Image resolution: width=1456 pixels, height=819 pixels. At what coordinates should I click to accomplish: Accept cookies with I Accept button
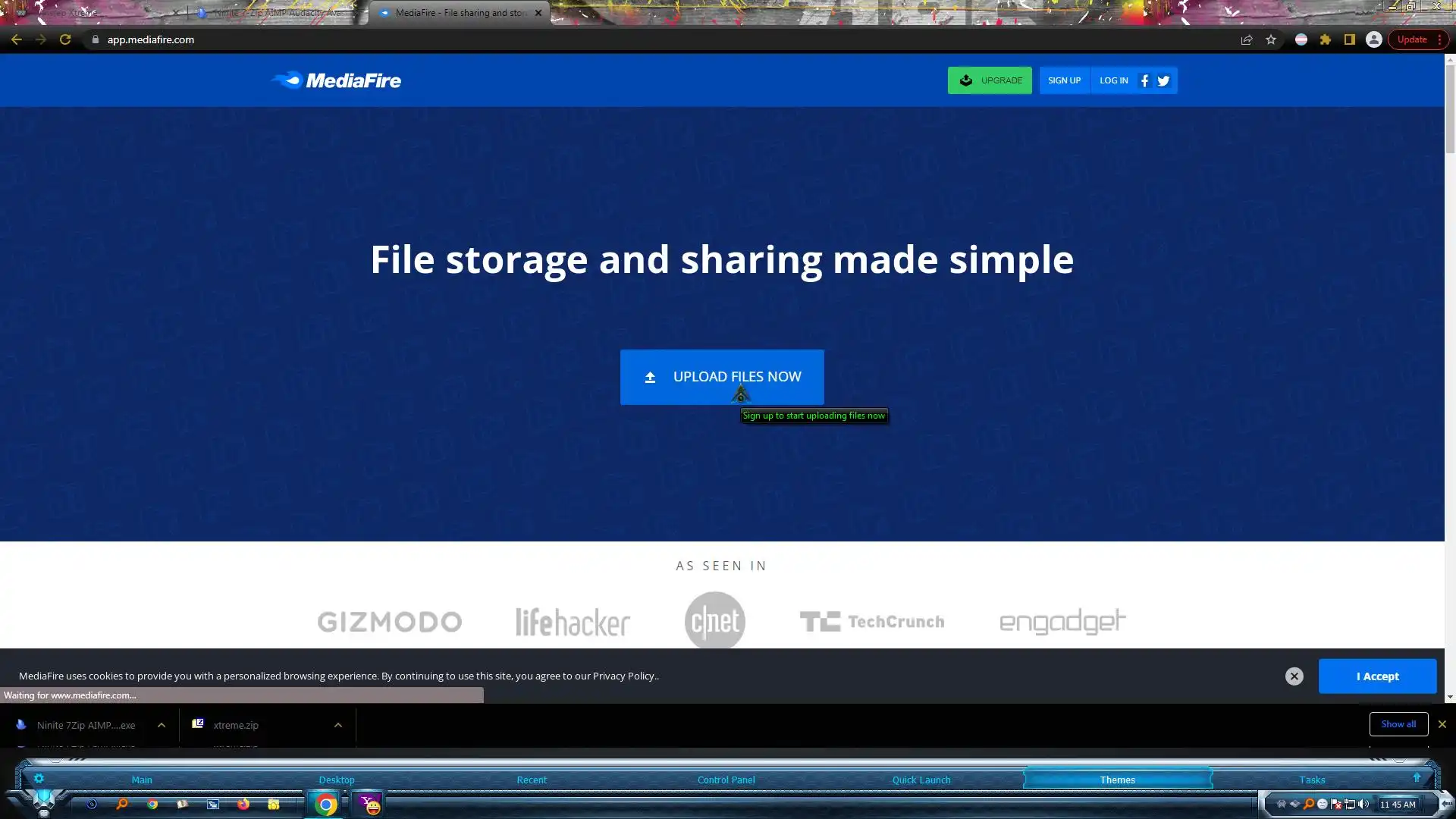[x=1377, y=676]
